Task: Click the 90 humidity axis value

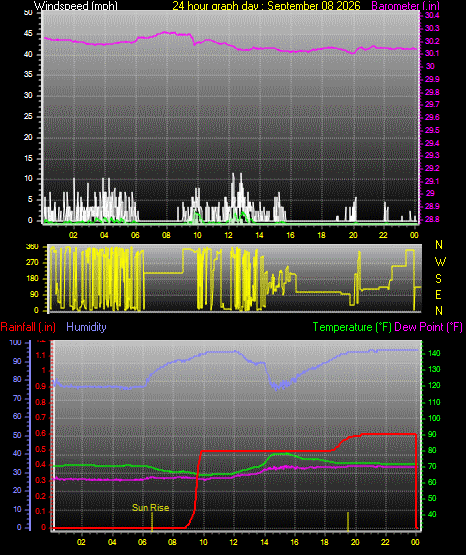Action: [17, 361]
